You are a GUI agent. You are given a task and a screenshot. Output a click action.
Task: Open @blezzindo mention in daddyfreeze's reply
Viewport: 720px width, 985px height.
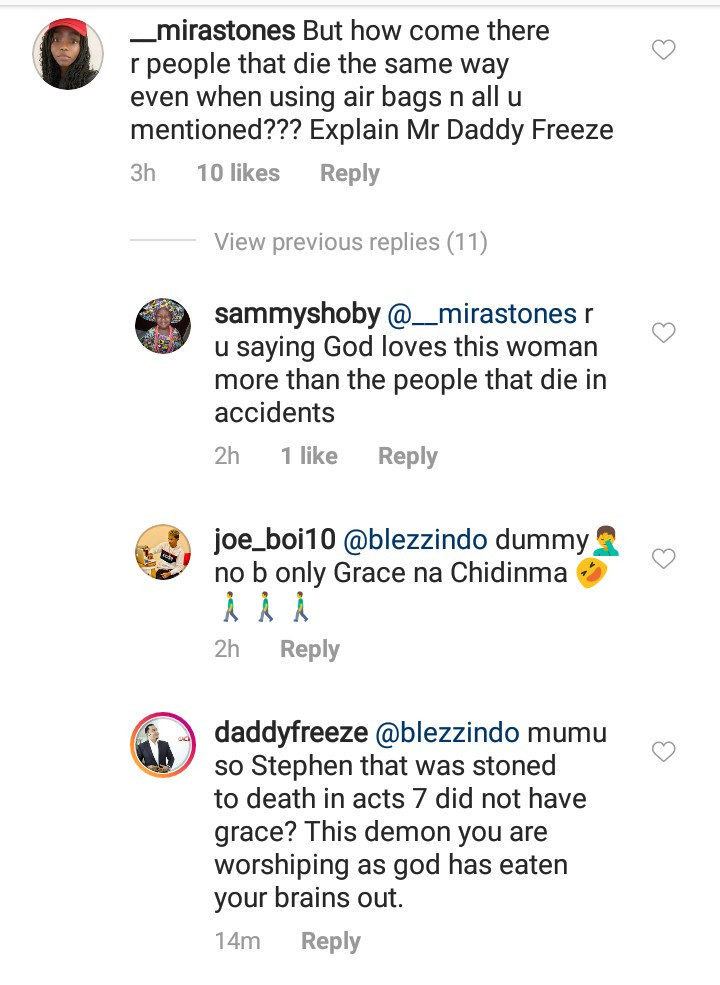point(446,733)
